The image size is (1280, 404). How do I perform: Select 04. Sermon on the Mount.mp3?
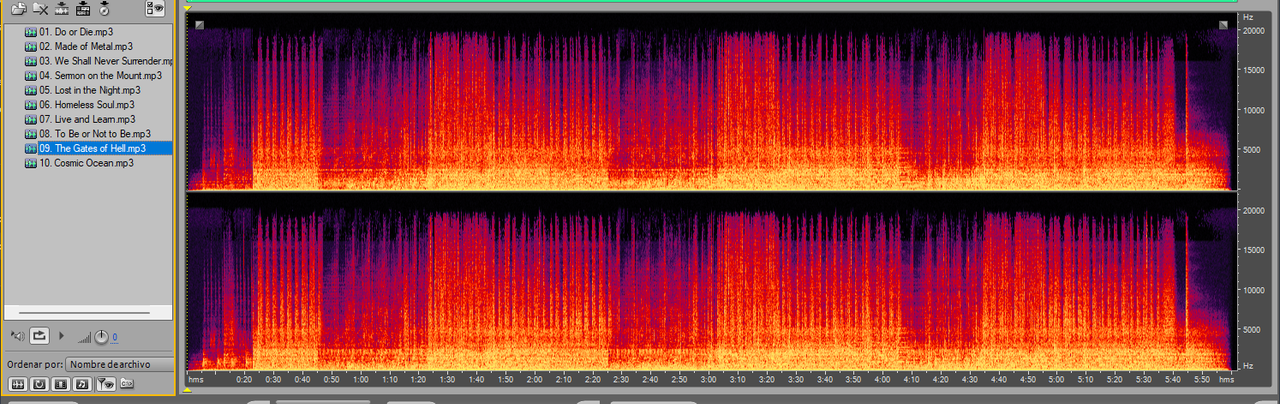click(x=101, y=75)
